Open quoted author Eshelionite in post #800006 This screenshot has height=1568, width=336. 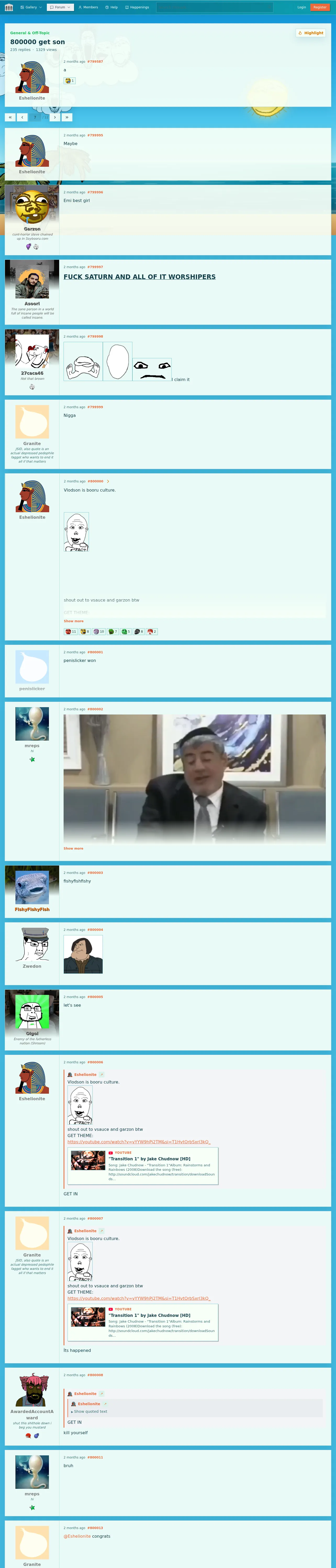pyautogui.click(x=85, y=1075)
